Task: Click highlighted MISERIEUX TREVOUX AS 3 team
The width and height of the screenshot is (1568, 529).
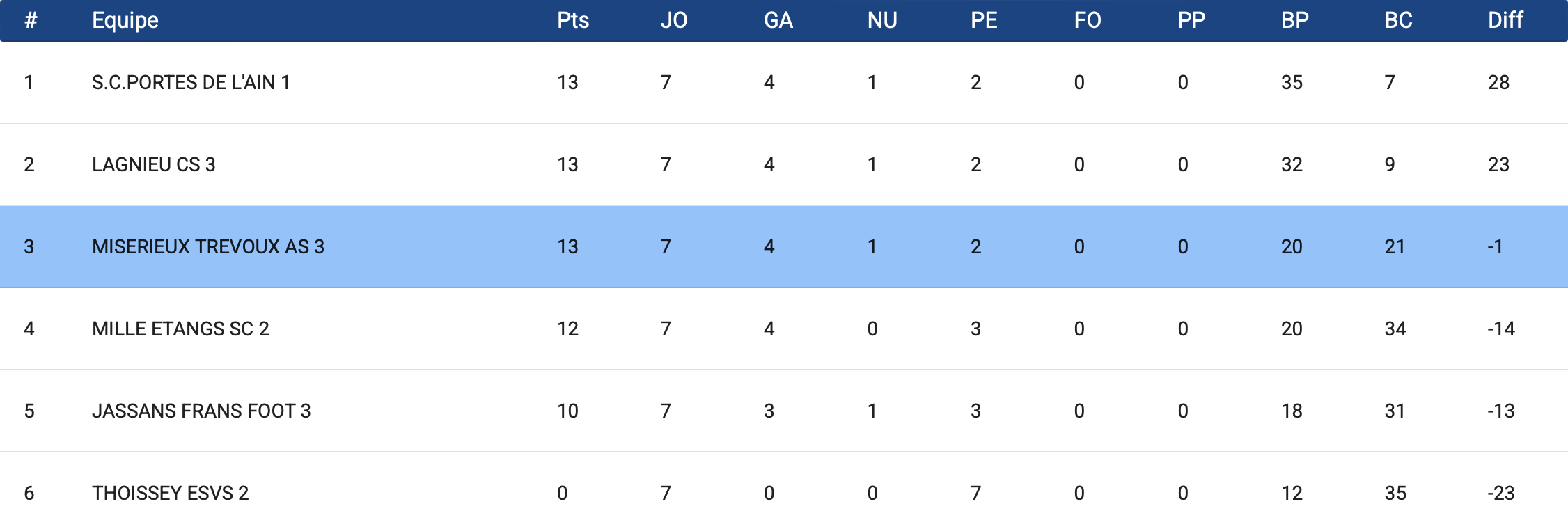Action: [x=207, y=246]
